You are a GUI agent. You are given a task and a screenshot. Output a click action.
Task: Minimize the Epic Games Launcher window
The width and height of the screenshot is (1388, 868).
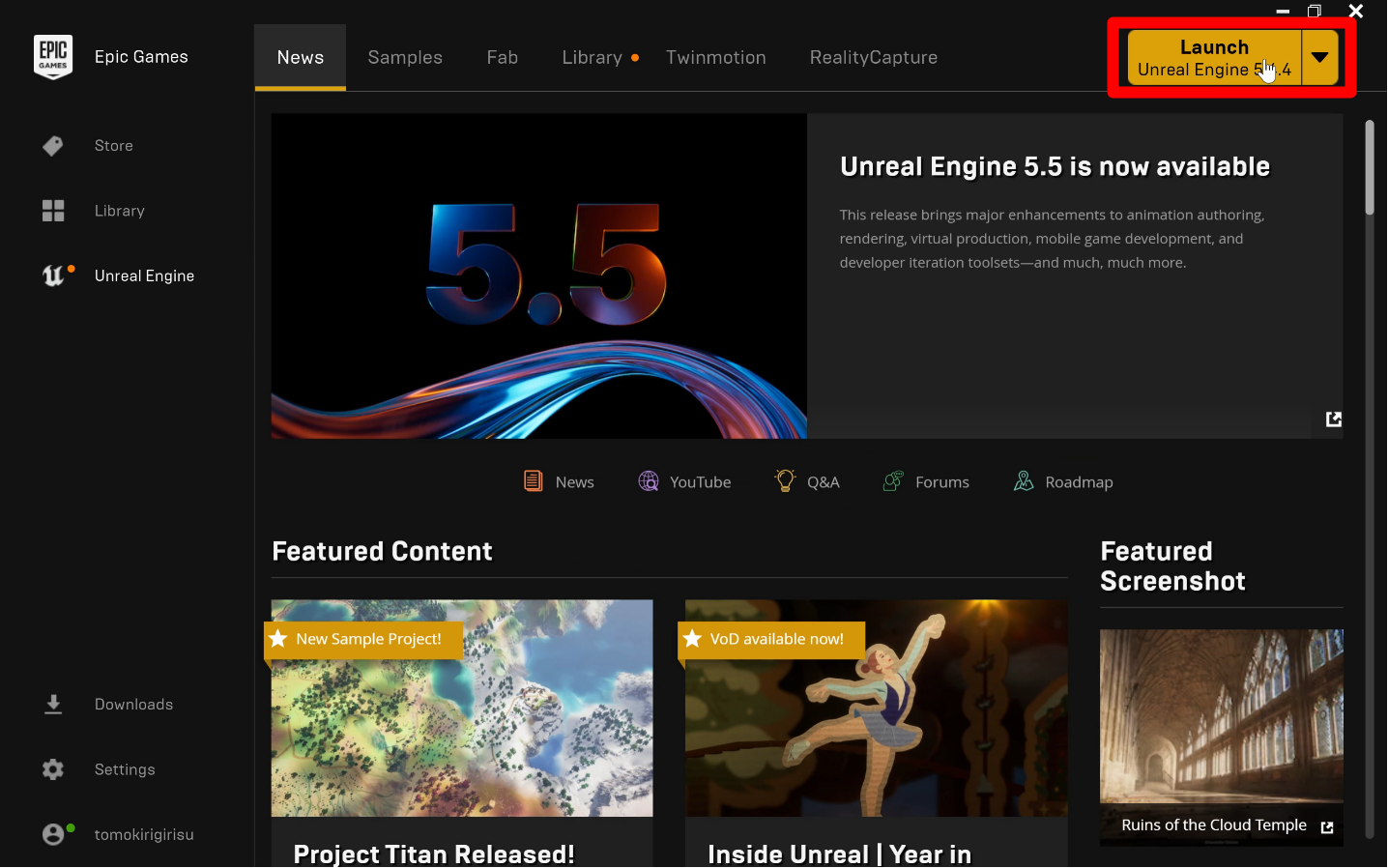tap(1283, 12)
